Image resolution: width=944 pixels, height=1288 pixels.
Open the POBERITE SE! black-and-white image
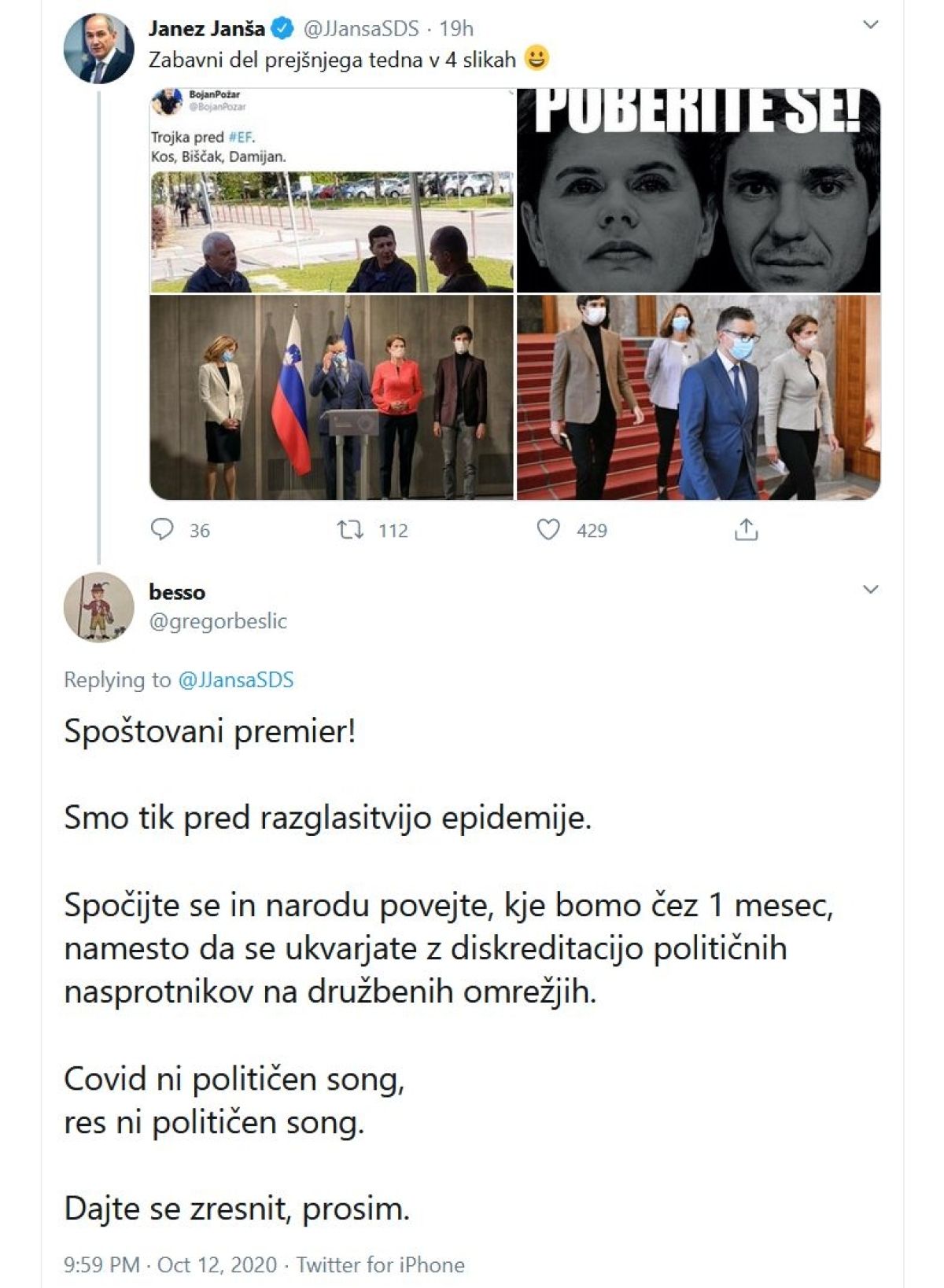click(x=699, y=191)
